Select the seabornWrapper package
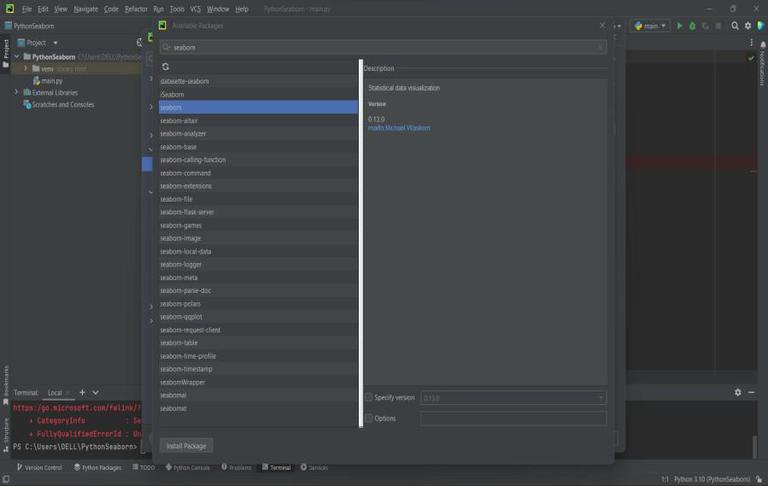Screen dimensions: 768x486 [258, 382]
